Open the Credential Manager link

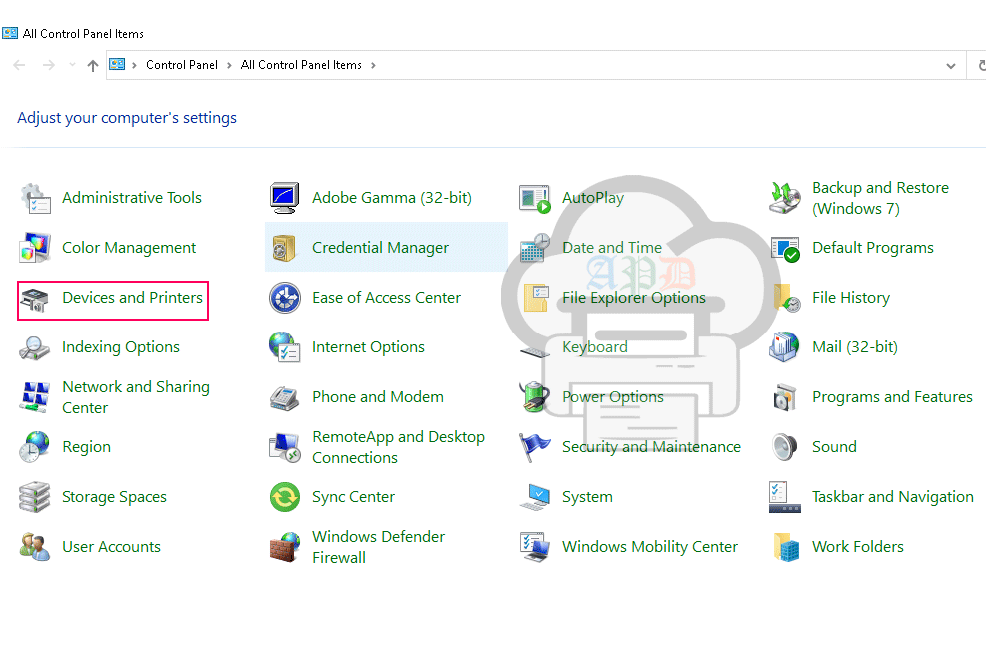pos(380,248)
